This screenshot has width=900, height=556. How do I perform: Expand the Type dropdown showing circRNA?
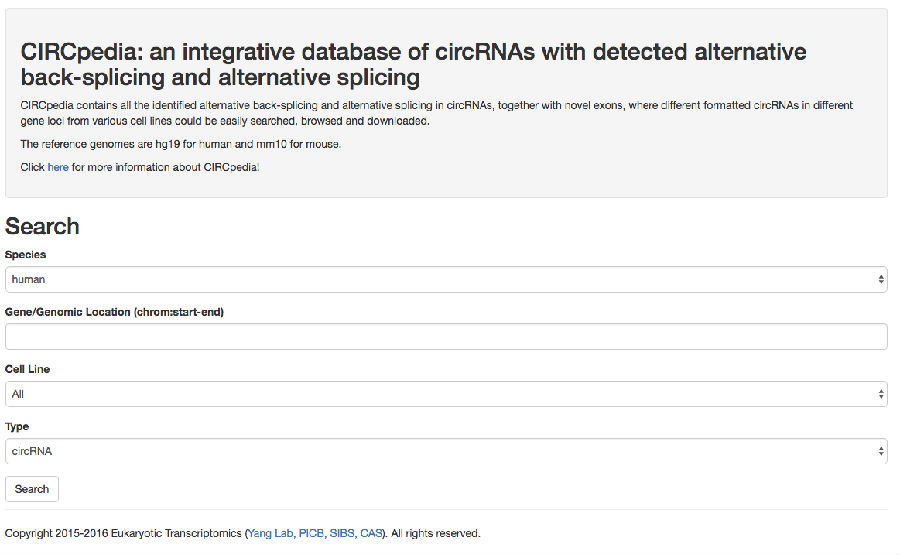point(446,452)
